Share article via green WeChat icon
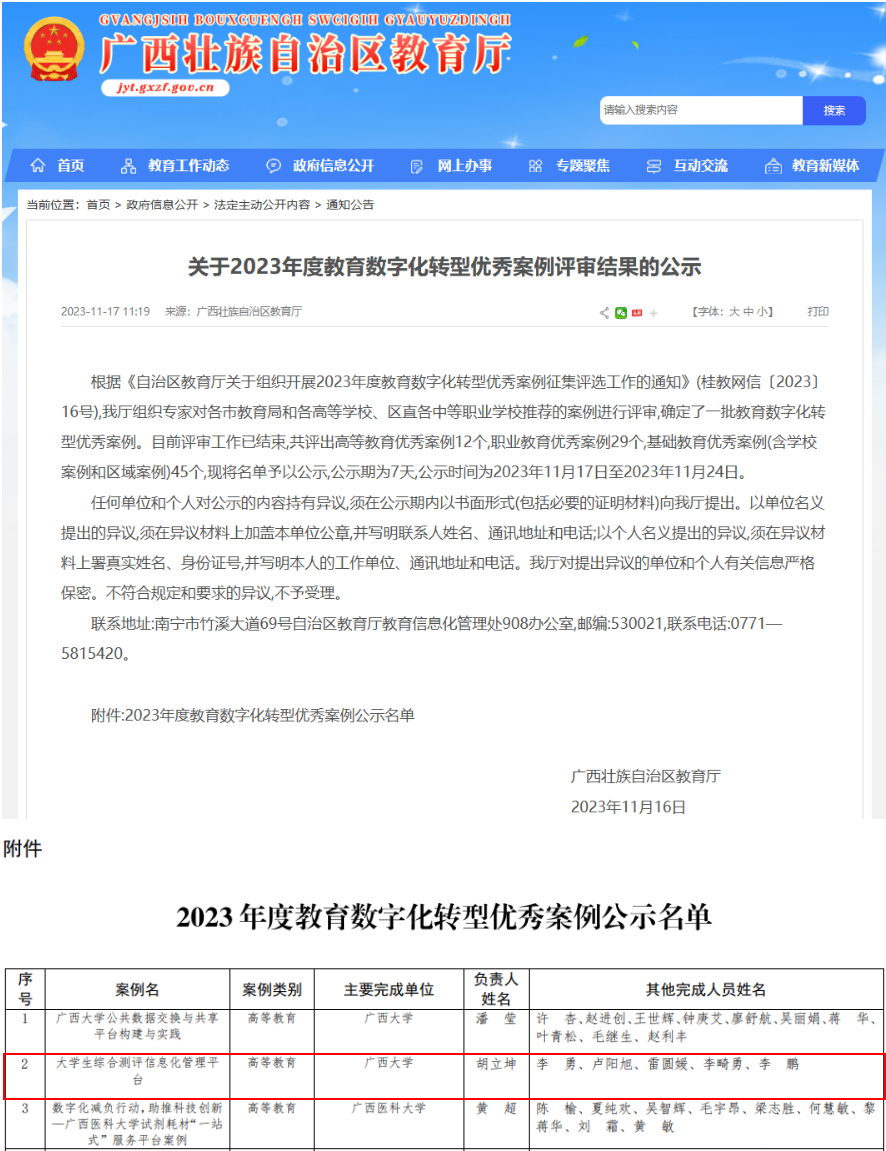 pyautogui.click(x=621, y=313)
